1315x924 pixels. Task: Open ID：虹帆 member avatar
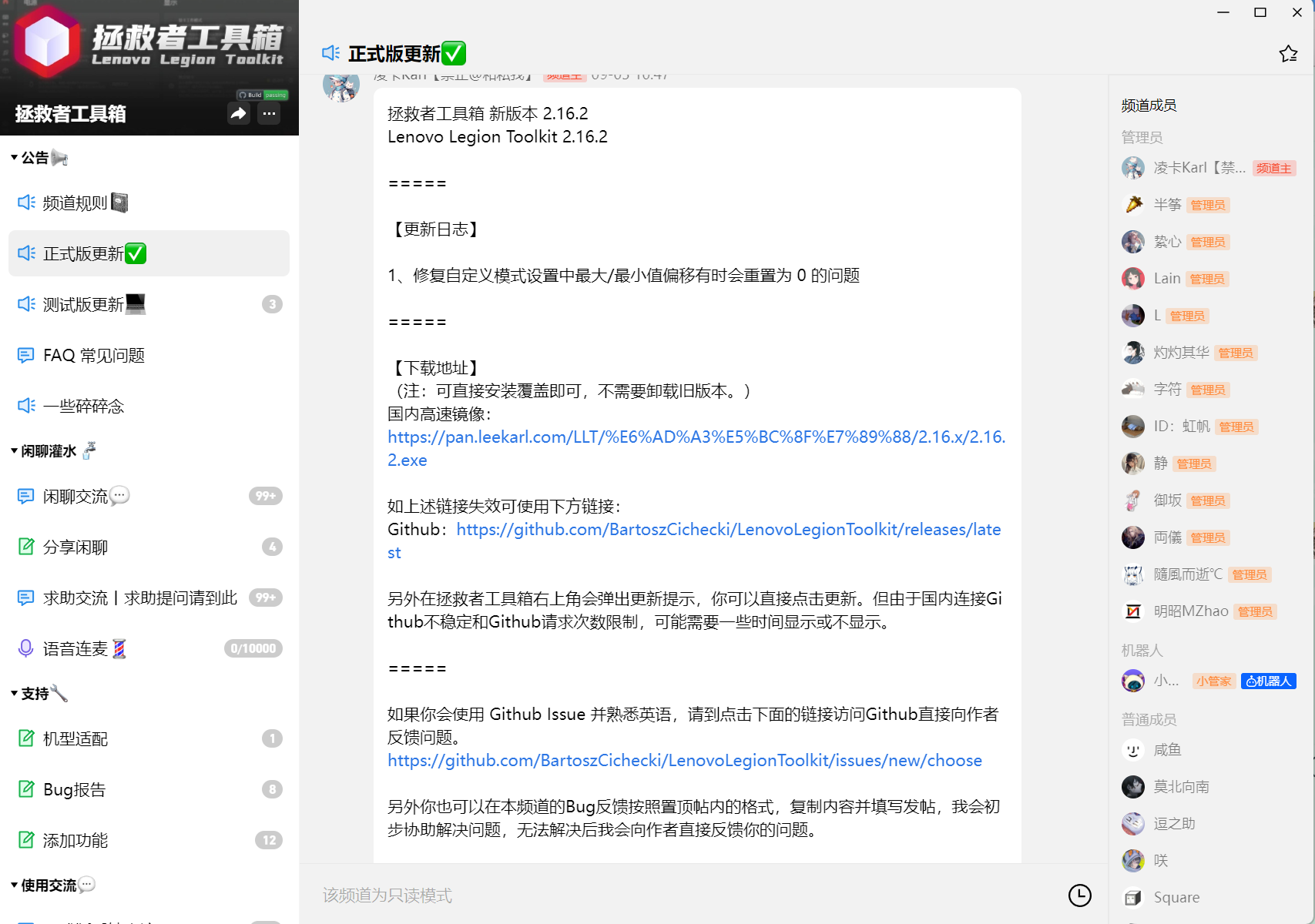1133,427
